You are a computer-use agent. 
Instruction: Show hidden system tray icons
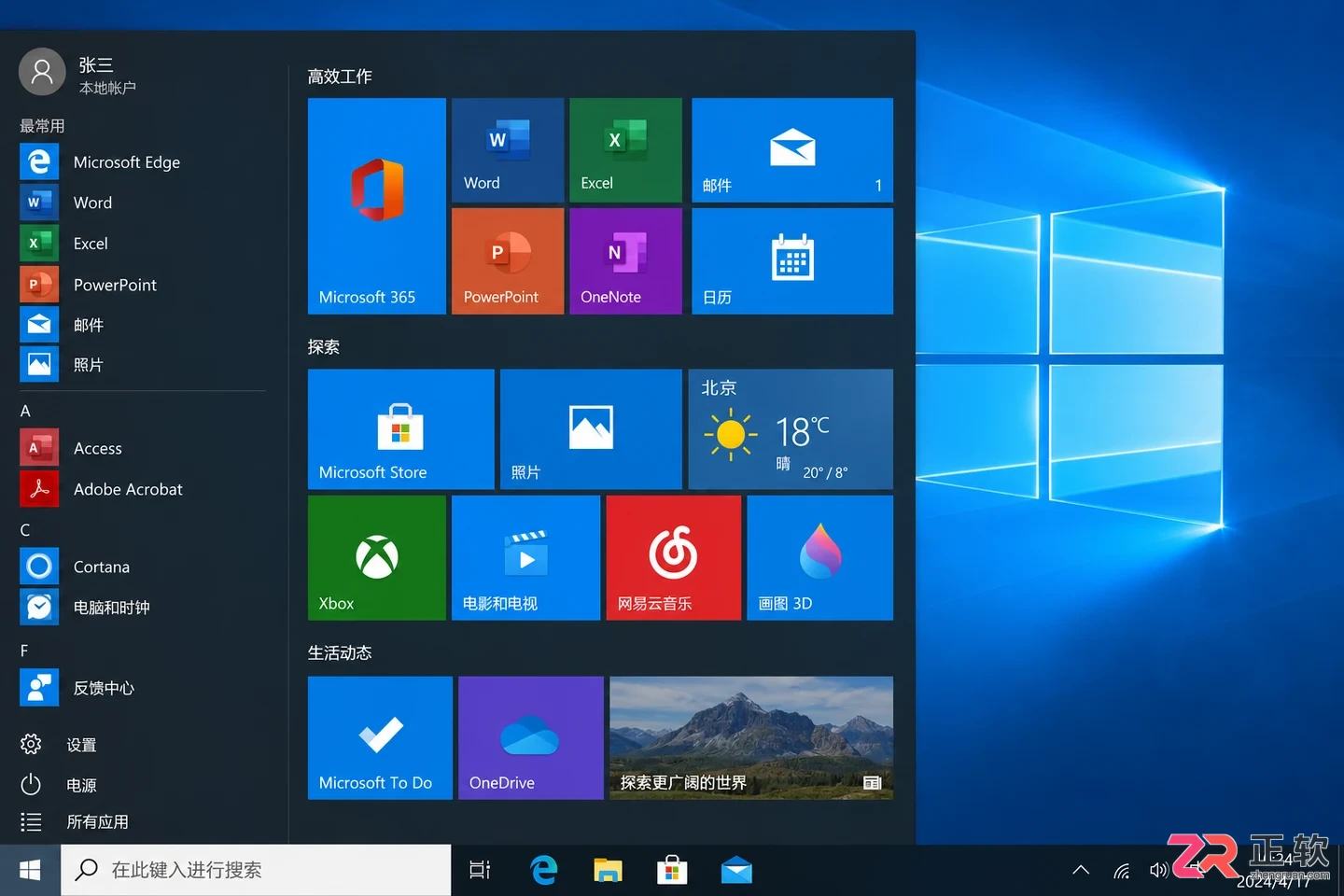(x=1081, y=870)
